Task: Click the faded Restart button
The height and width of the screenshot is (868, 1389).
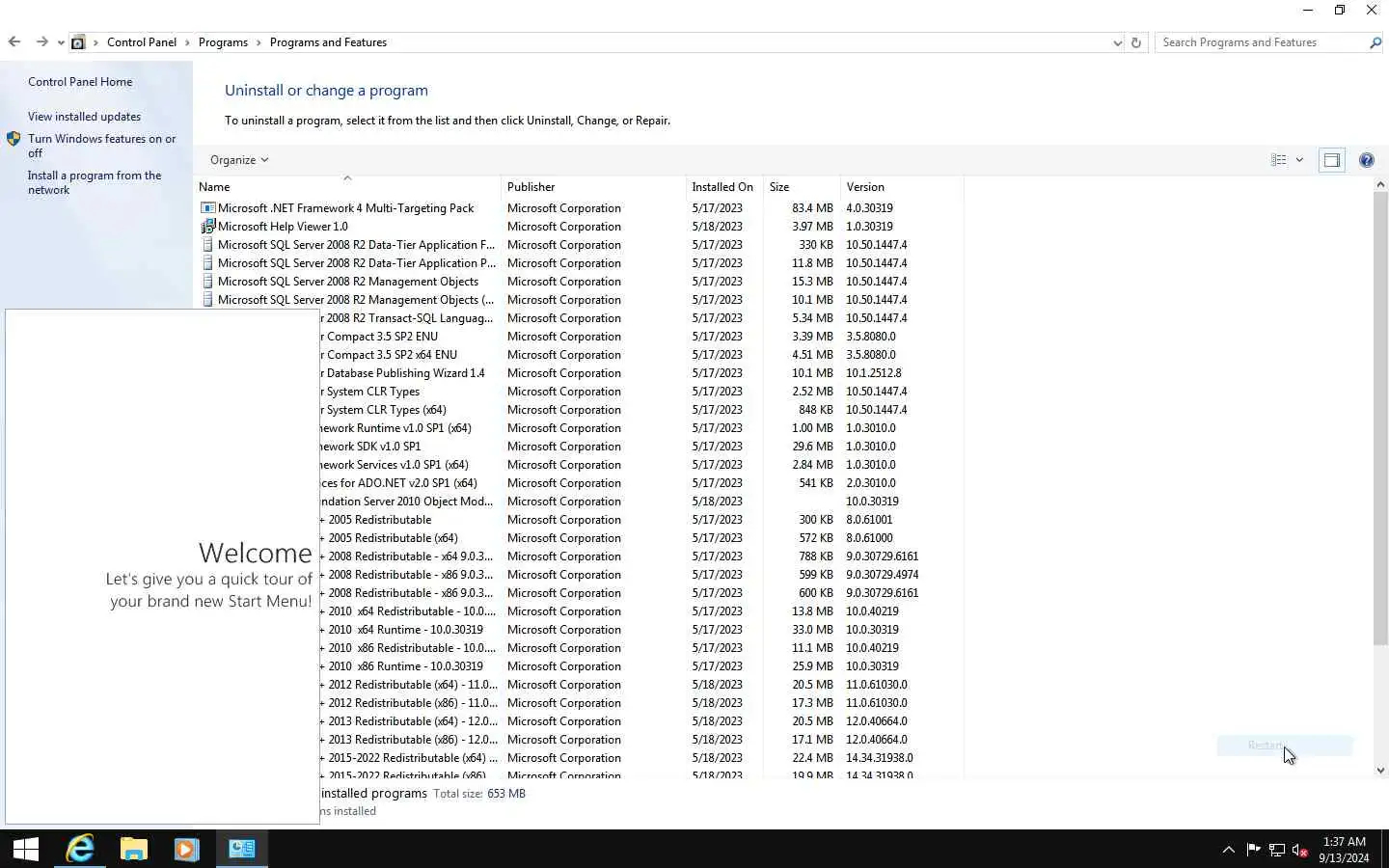Action: pyautogui.click(x=1285, y=746)
